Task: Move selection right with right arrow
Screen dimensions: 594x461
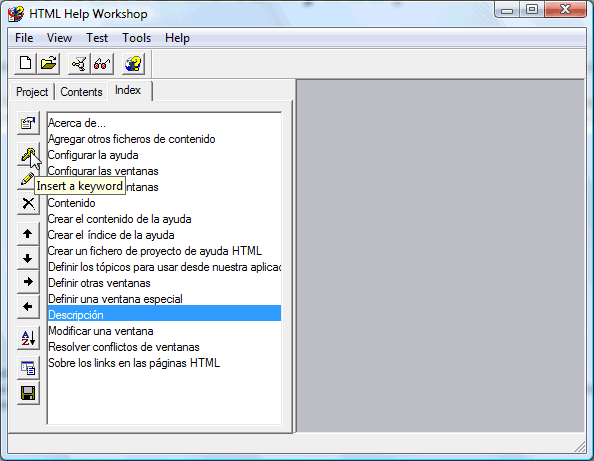Action: [28, 282]
